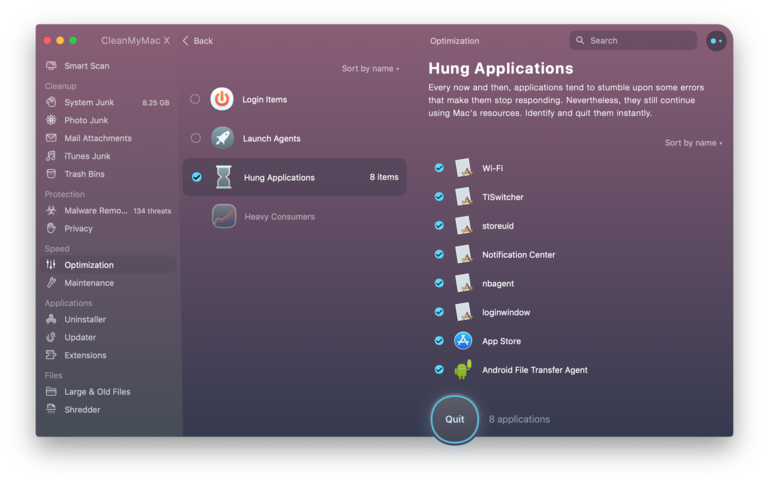
Task: Click the Uninstaller sidebar icon
Action: [x=51, y=319]
